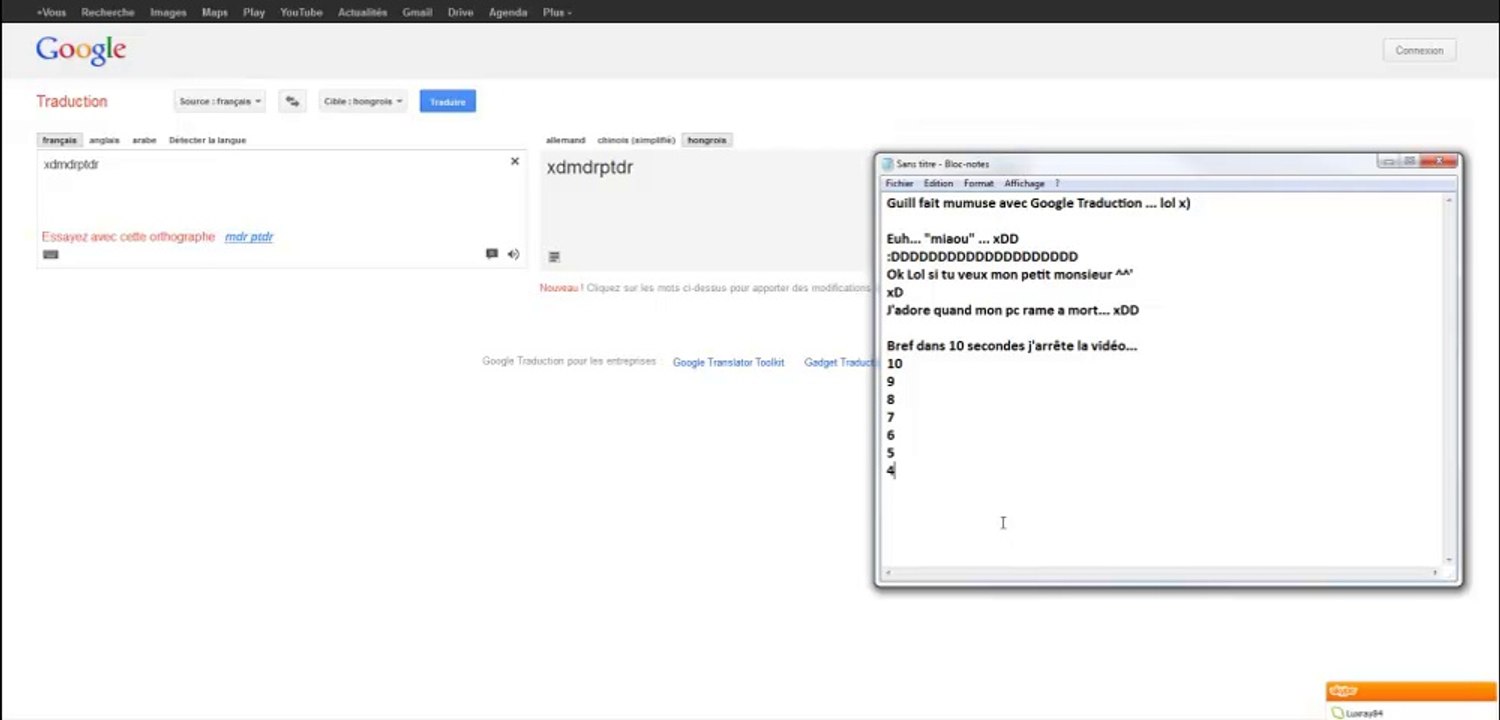
Task: Open Google Translator Toolkit link
Action: 728,362
